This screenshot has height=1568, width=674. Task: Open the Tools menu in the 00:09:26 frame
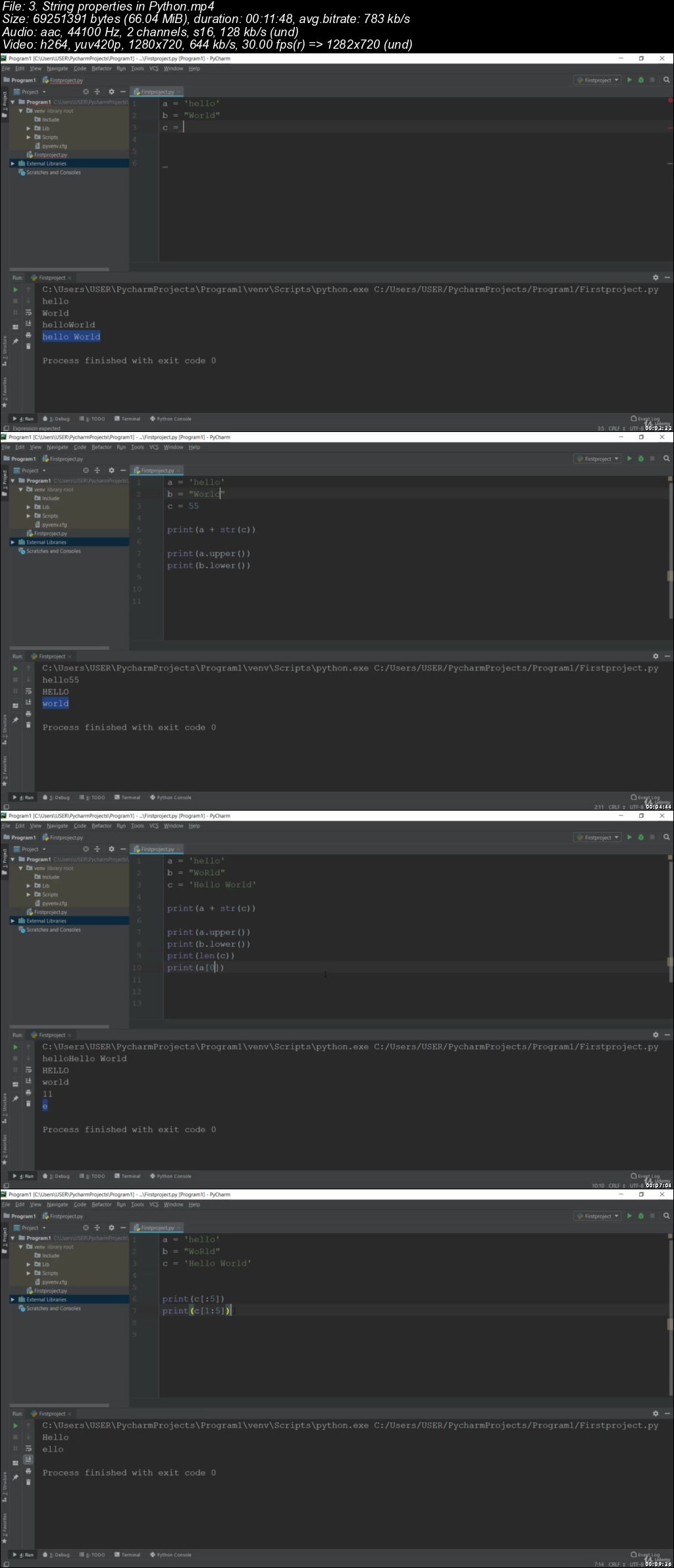[137, 1204]
